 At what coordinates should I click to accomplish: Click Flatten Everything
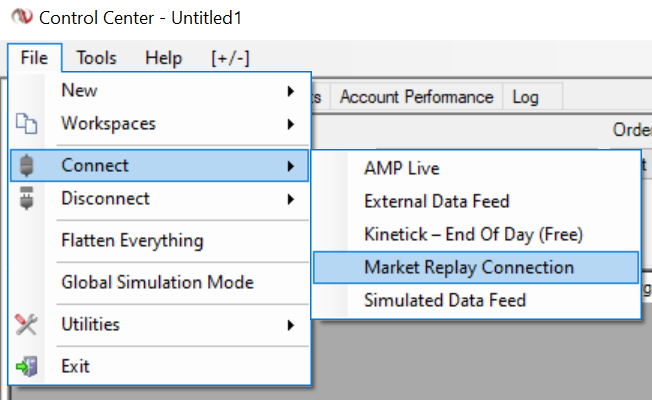pyautogui.click(x=132, y=241)
